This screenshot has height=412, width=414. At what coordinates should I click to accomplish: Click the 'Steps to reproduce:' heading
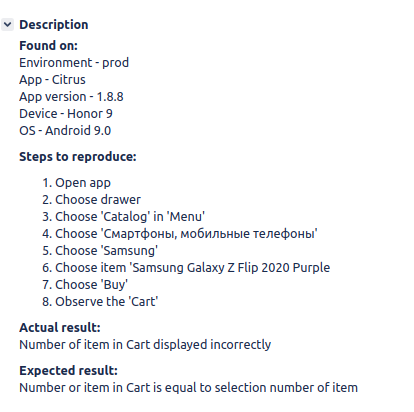[x=78, y=157]
